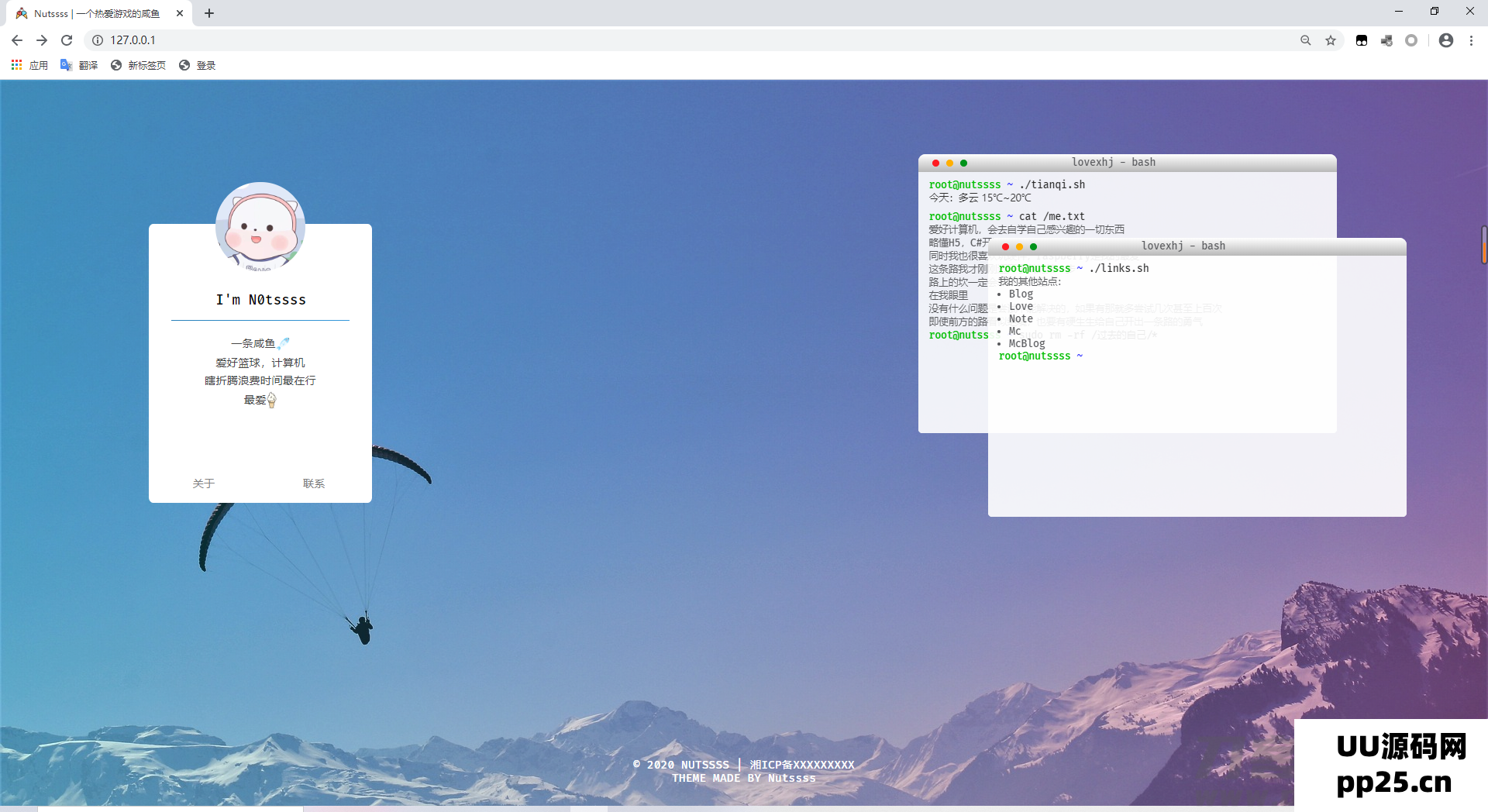Click the 湘ICP备 footer link
The height and width of the screenshot is (812, 1488).
802,765
